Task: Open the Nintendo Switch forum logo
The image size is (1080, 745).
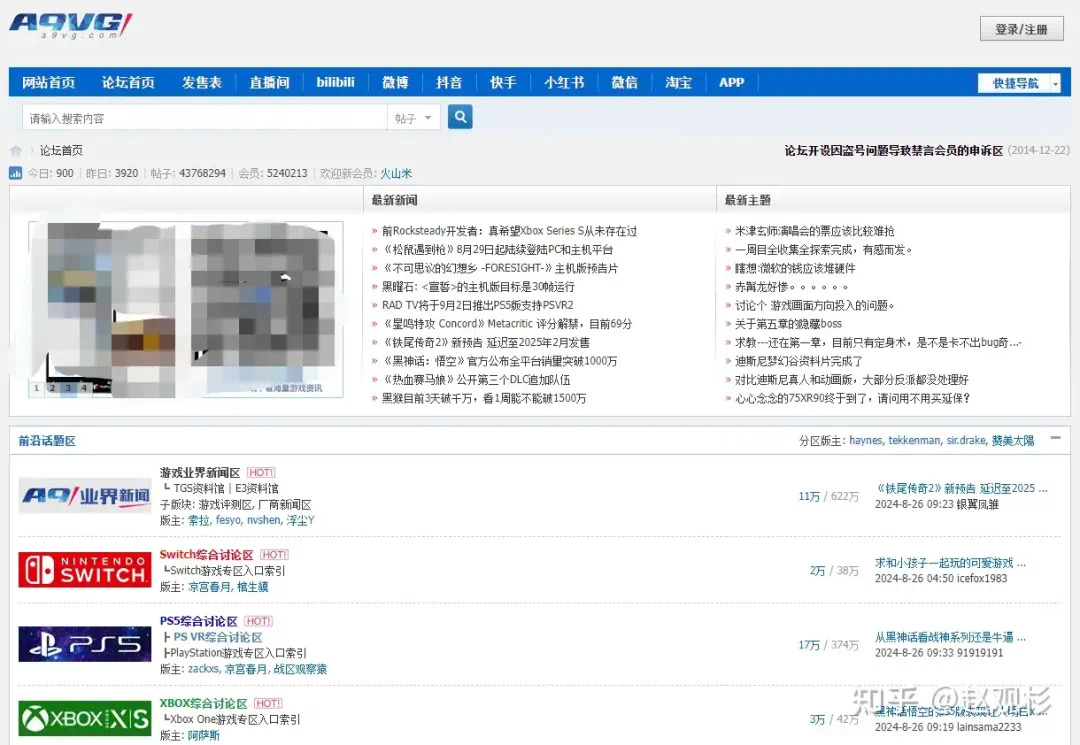Action: 85,570
